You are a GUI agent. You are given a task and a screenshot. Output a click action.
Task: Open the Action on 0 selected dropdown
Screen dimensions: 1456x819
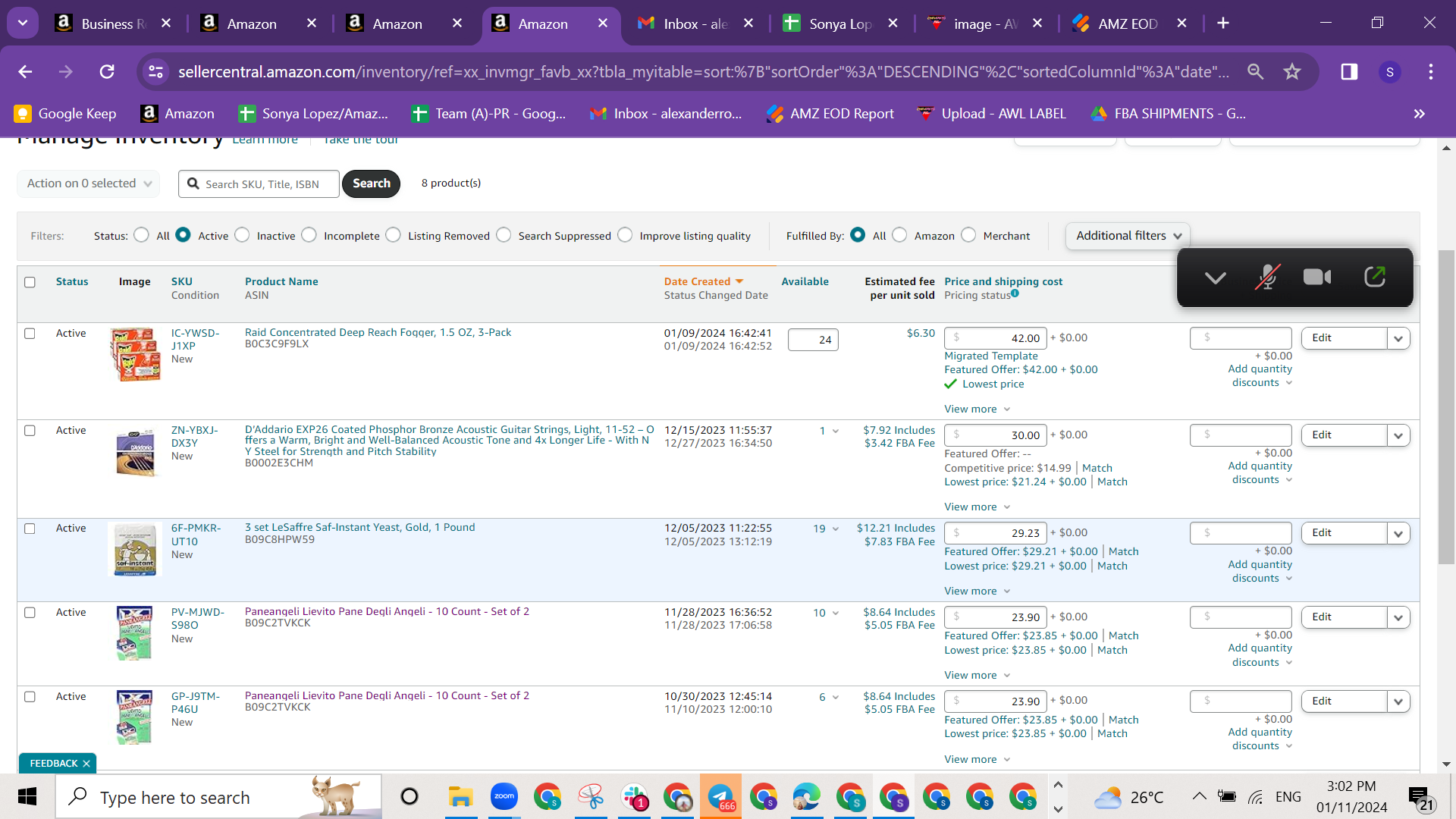click(x=89, y=184)
